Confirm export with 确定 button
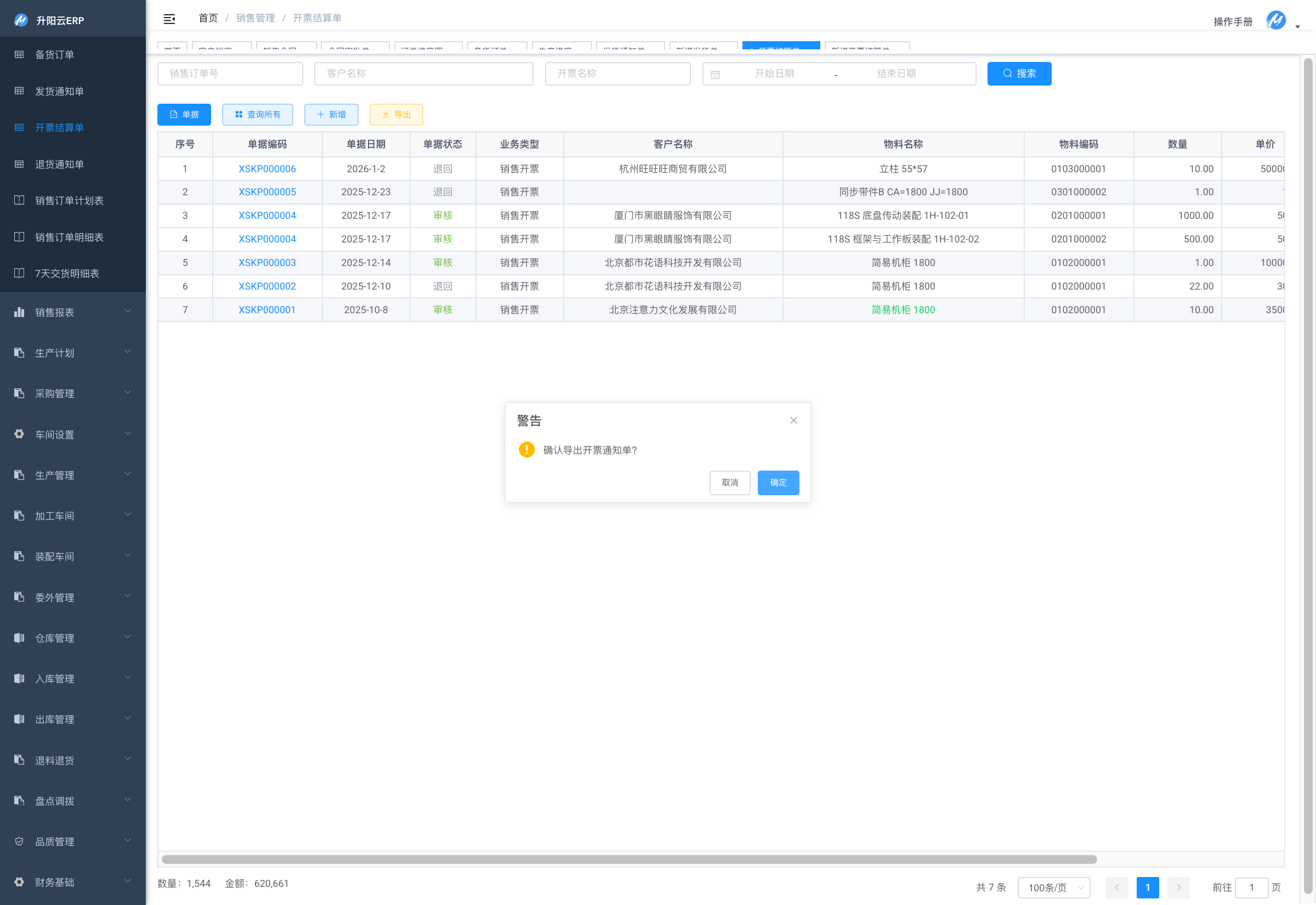Image resolution: width=1316 pixels, height=905 pixels. click(x=778, y=483)
